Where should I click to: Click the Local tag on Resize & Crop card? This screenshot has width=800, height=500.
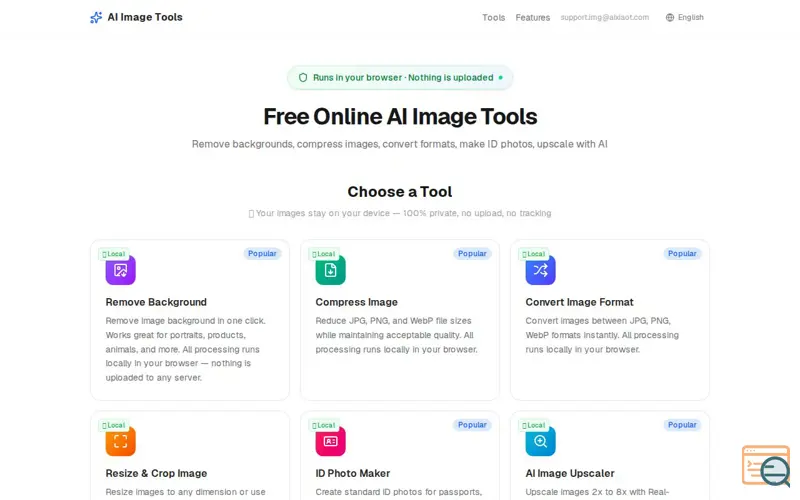coord(114,426)
